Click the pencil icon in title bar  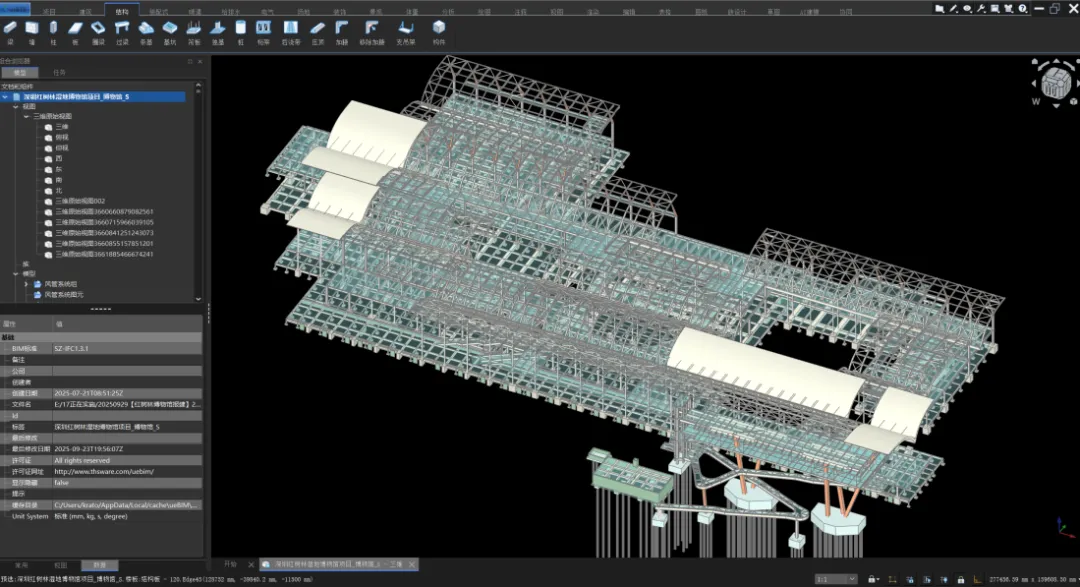point(953,9)
